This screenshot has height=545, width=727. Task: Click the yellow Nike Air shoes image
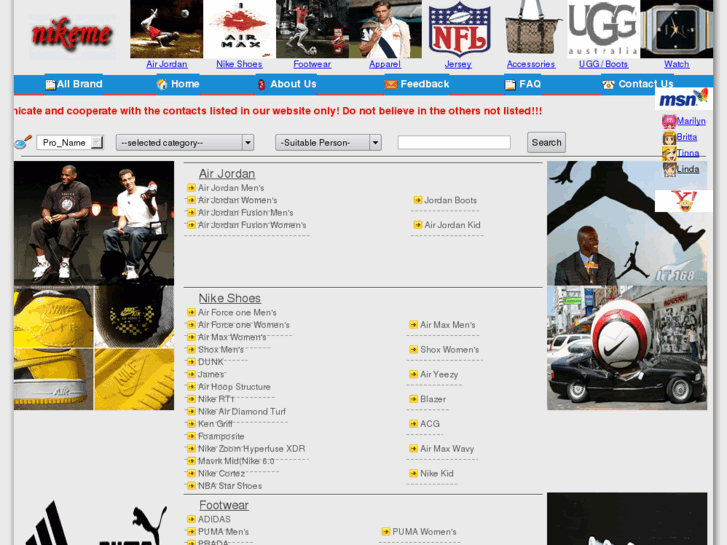(x=94, y=348)
